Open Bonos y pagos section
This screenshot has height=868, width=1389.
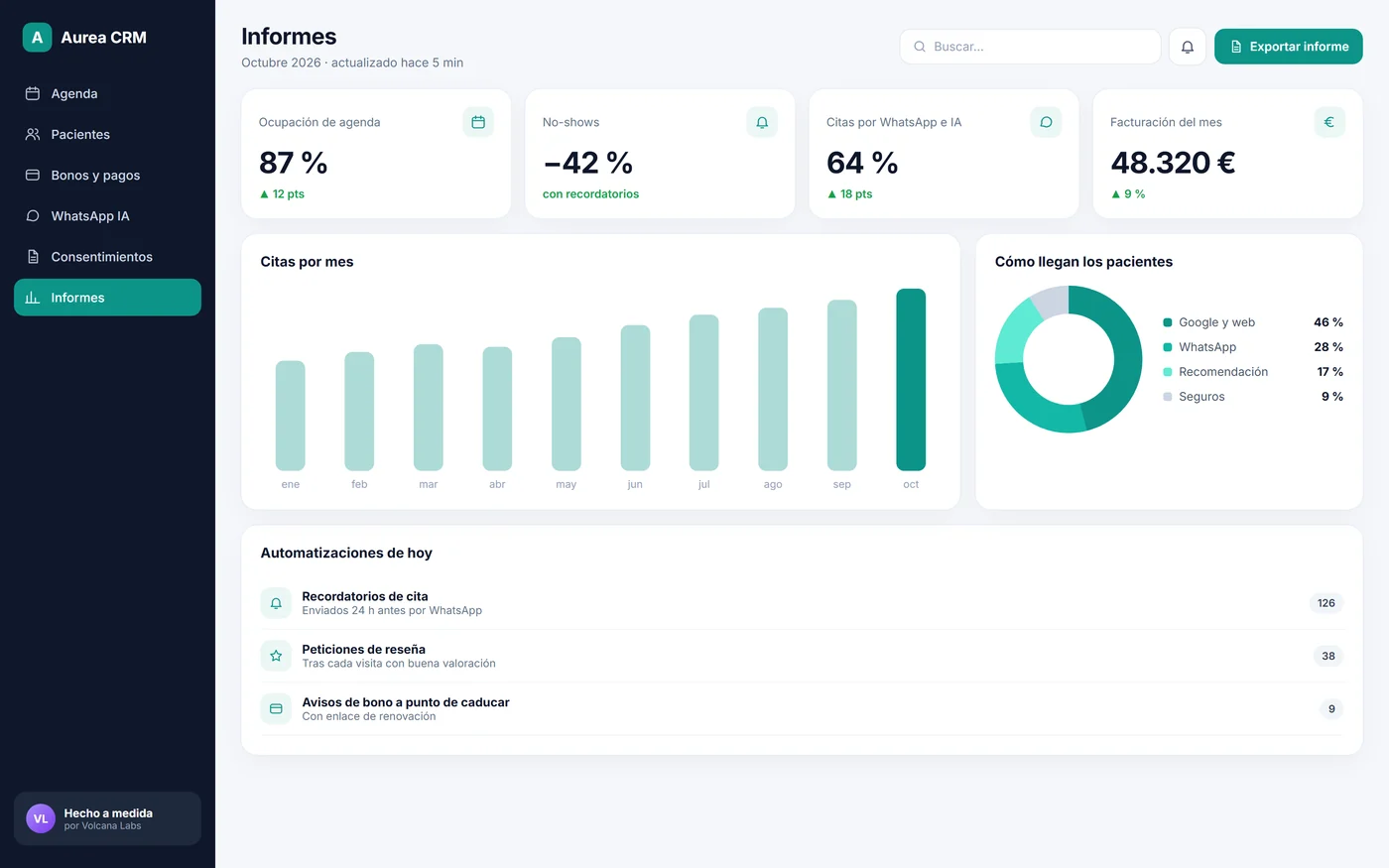107,175
